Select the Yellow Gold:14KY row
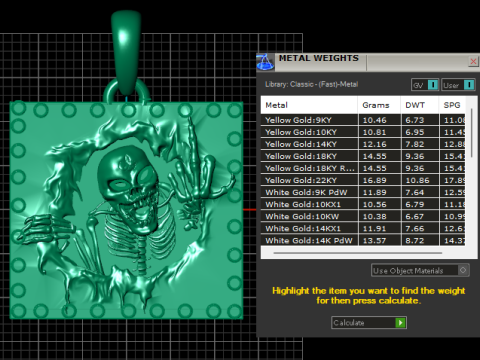This screenshot has height=360, width=480. click(363, 144)
